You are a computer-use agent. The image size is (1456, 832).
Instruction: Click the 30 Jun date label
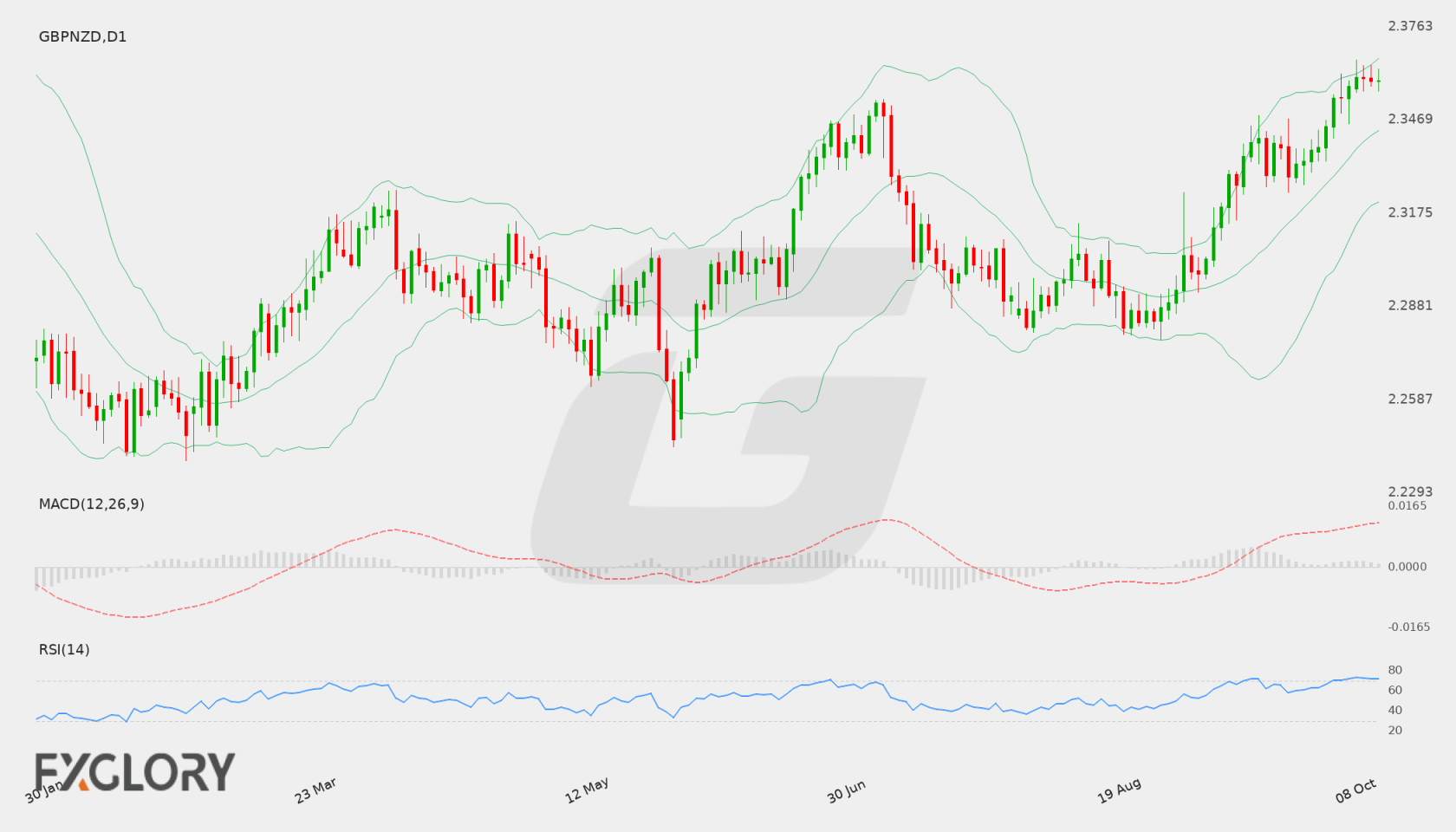pyautogui.click(x=846, y=791)
